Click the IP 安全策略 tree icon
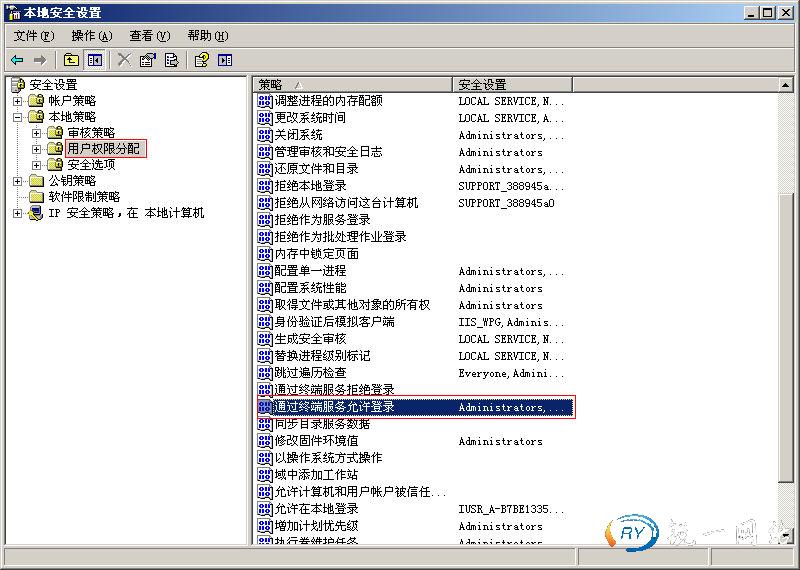Screen dimensions: 800x570 pyautogui.click(x=36, y=213)
